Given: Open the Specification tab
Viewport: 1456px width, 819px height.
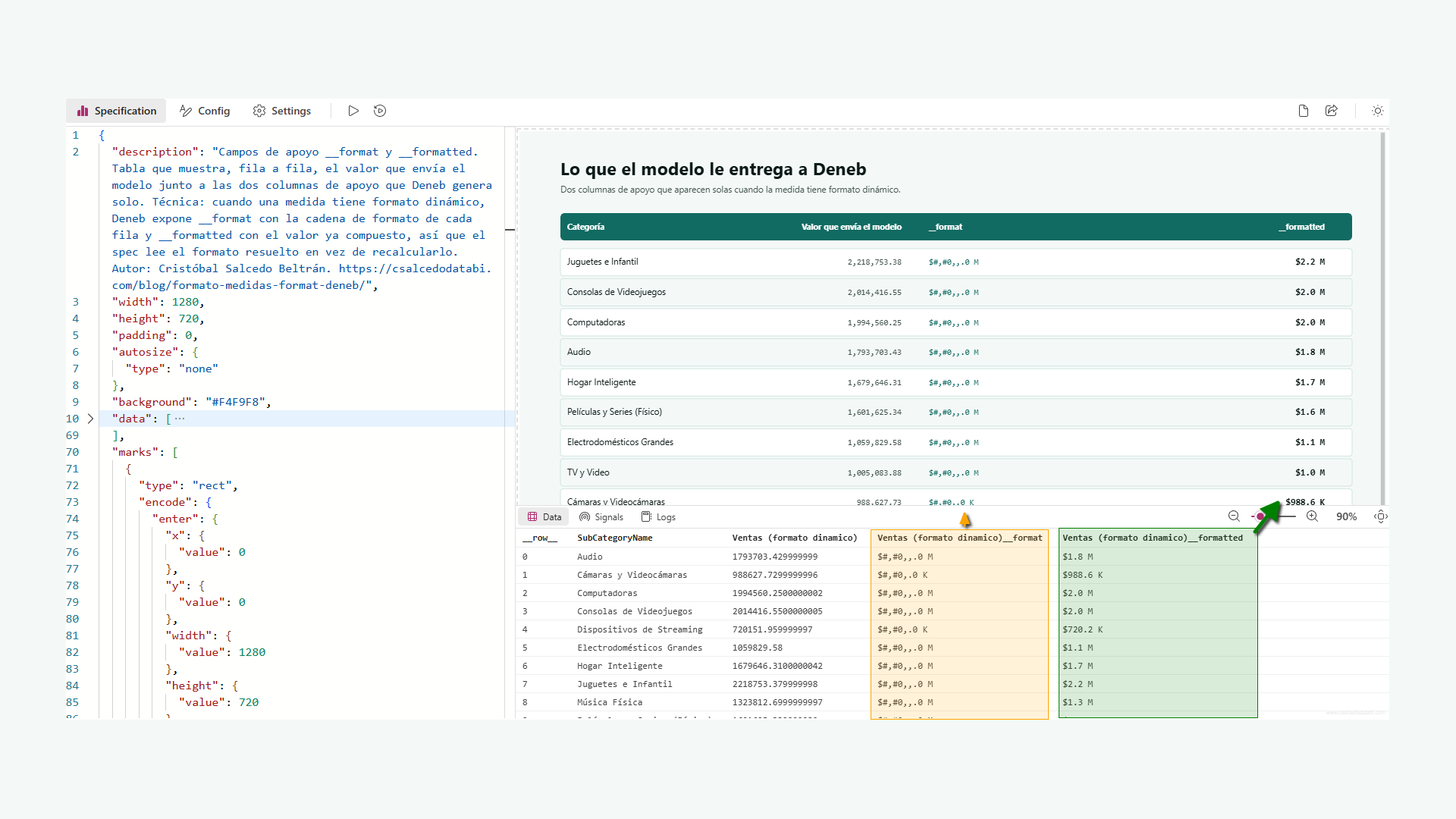Looking at the screenshot, I should 116,111.
